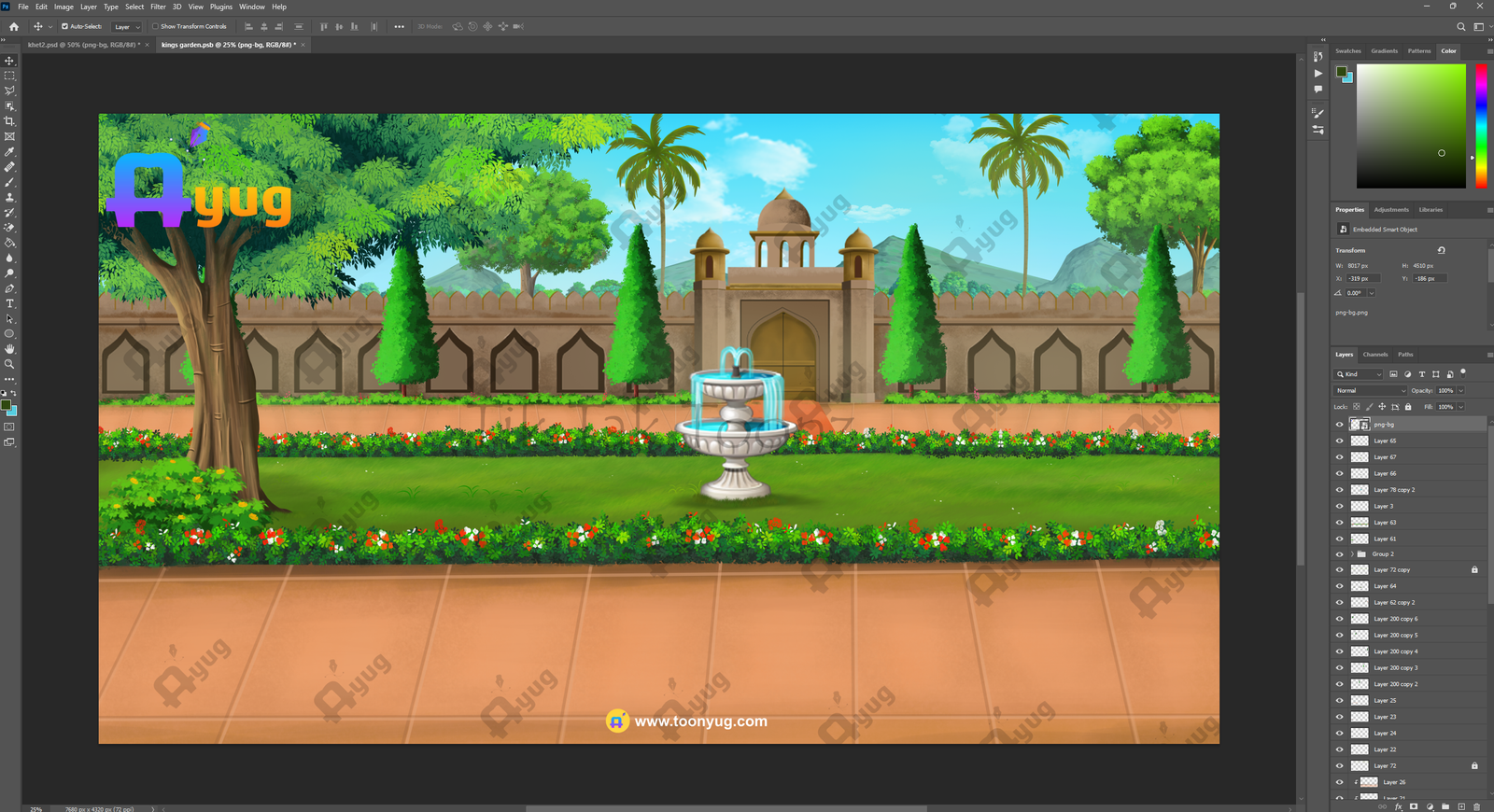1494x812 pixels.
Task: Select the Clone Stamp tool
Action: 10,197
